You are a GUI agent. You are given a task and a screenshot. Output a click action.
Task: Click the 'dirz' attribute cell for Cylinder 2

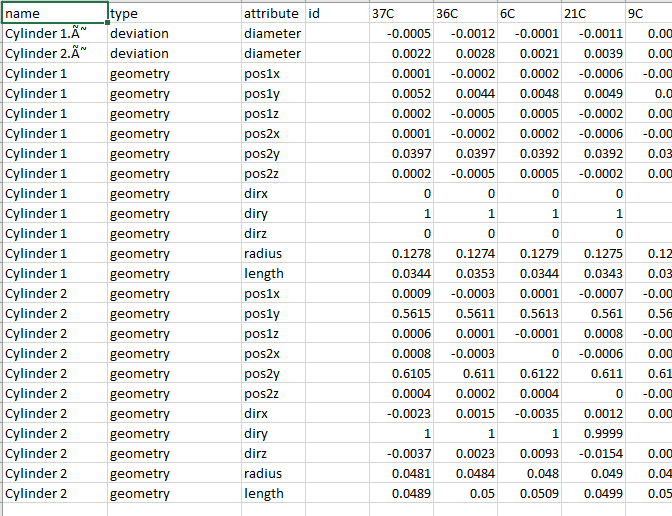271,453
